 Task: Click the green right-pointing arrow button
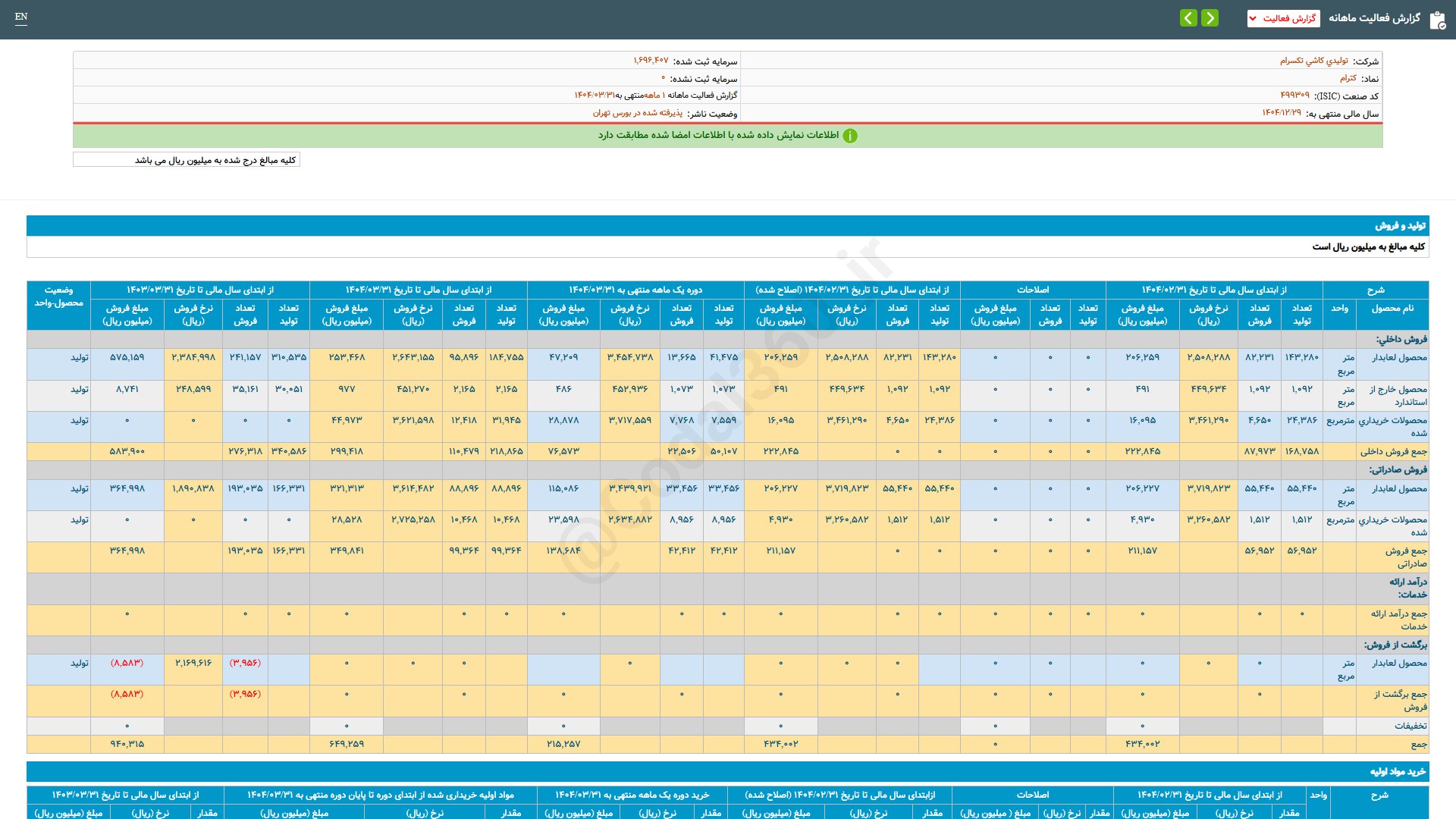pos(1210,18)
